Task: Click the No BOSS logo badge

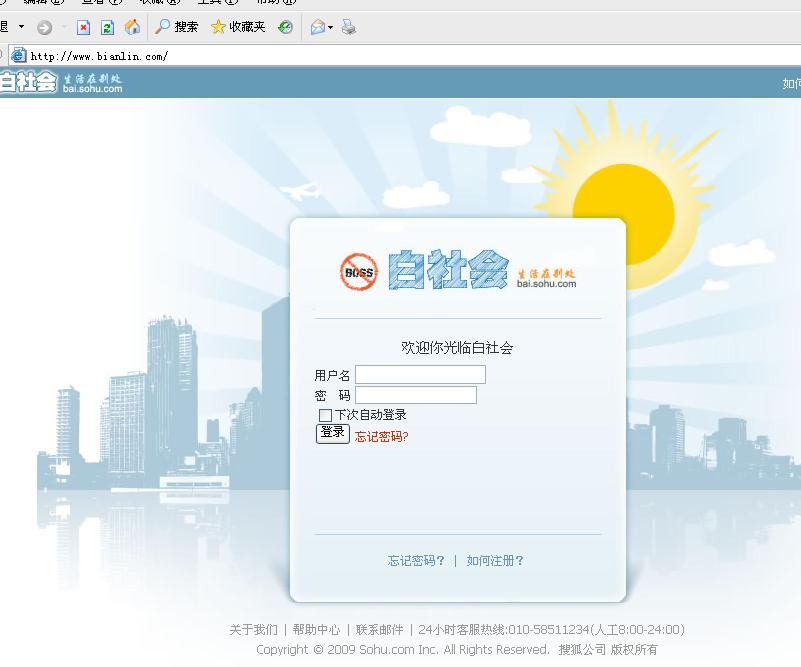Action: 359,272
